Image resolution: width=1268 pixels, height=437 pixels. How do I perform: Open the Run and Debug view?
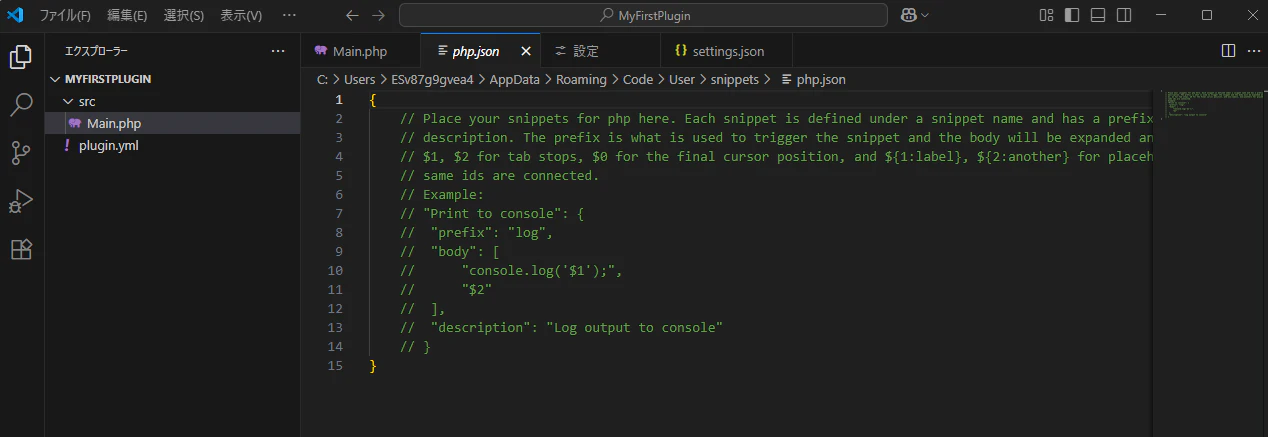[21, 201]
